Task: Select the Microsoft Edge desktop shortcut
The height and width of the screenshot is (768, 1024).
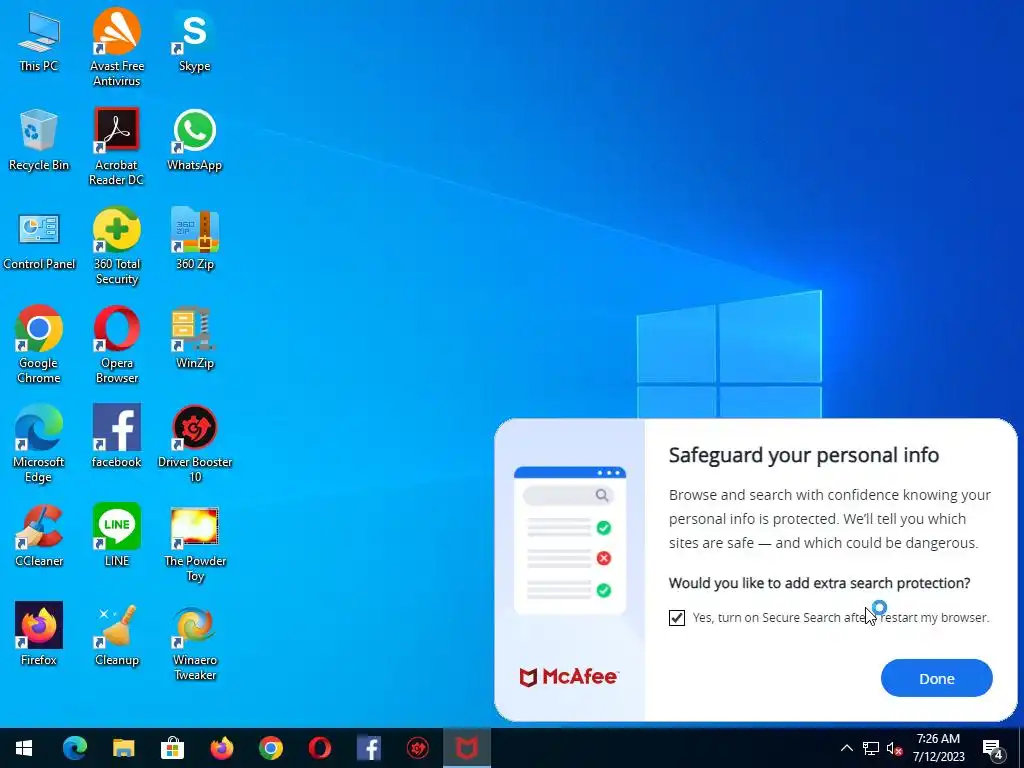Action: tap(39, 444)
